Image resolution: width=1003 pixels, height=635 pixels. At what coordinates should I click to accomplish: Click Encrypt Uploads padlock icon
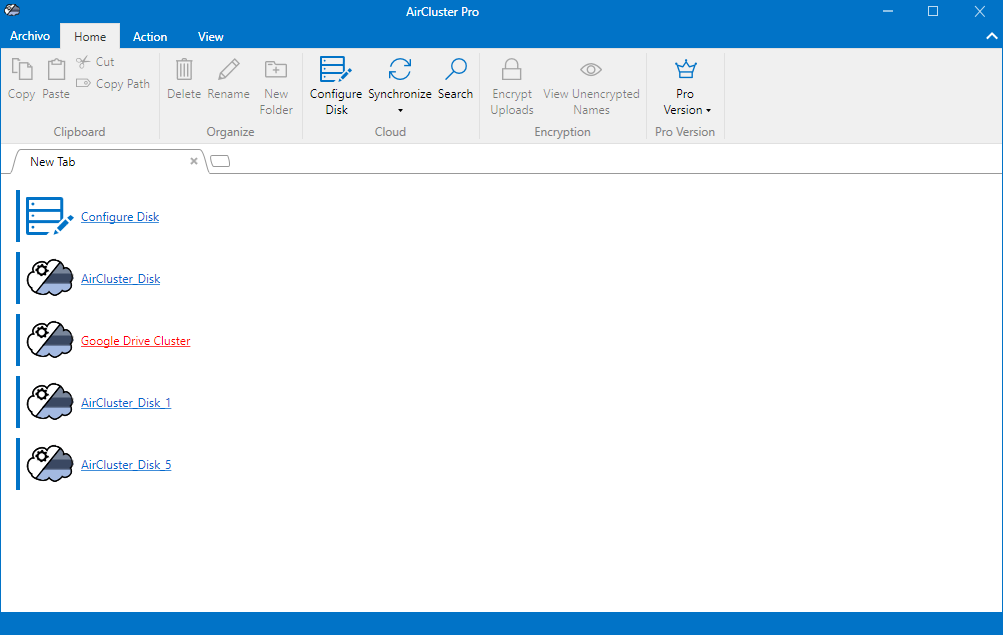point(511,69)
